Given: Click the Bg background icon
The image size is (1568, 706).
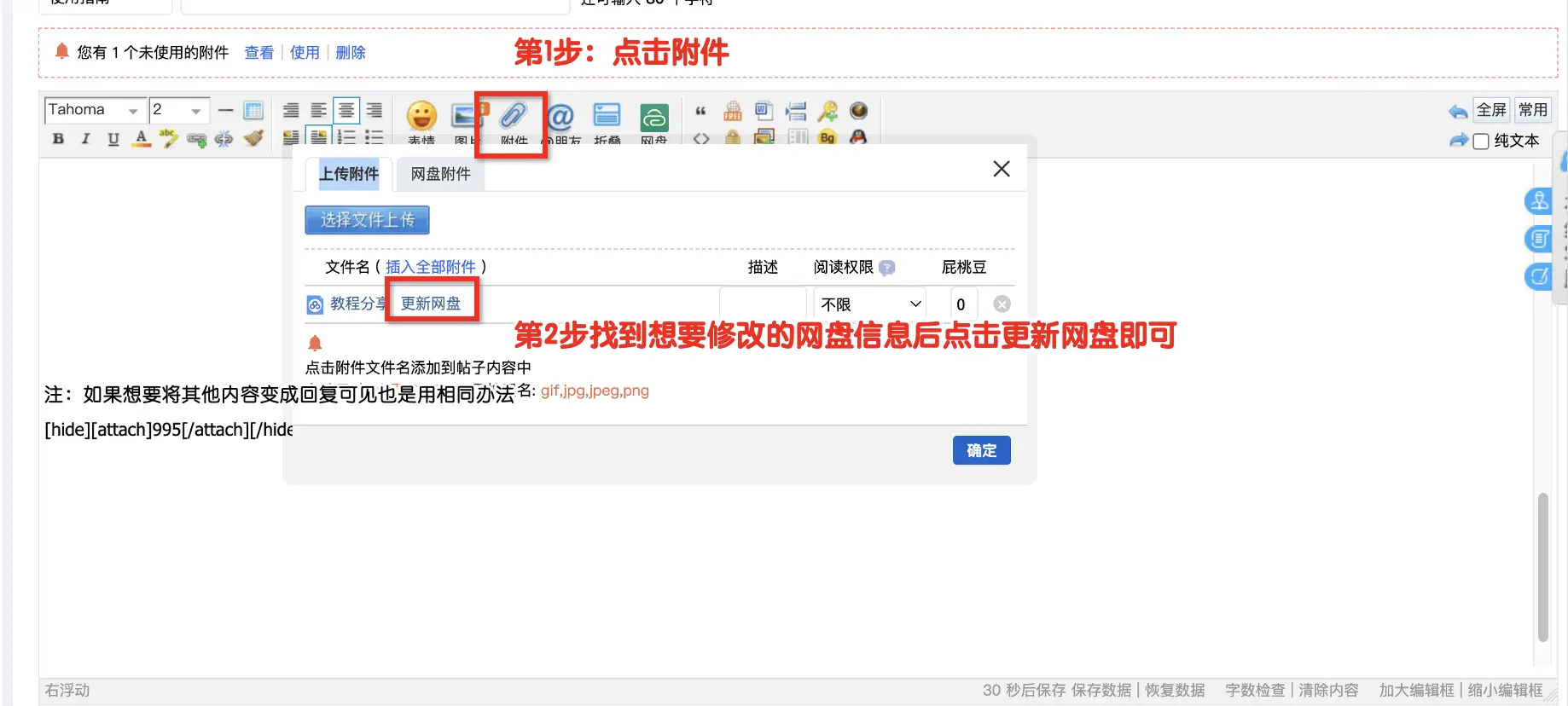Looking at the screenshot, I should click(x=828, y=137).
